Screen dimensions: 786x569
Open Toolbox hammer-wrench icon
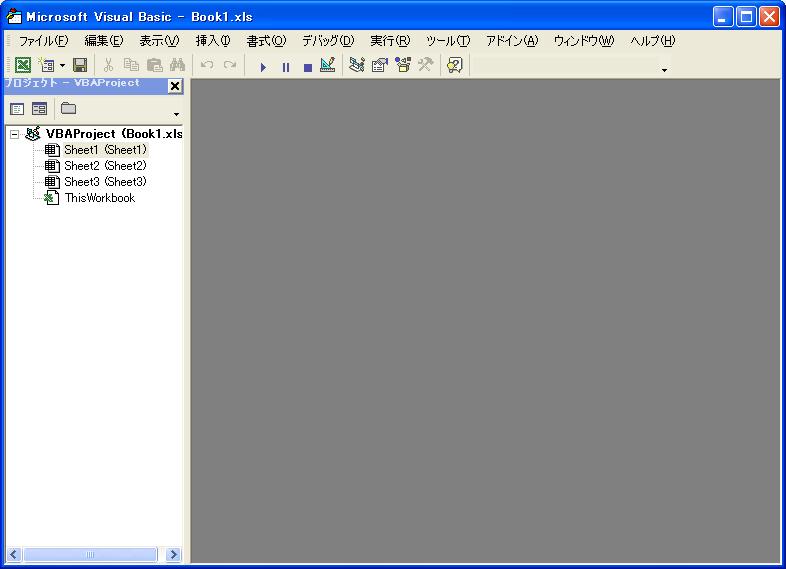[426, 65]
